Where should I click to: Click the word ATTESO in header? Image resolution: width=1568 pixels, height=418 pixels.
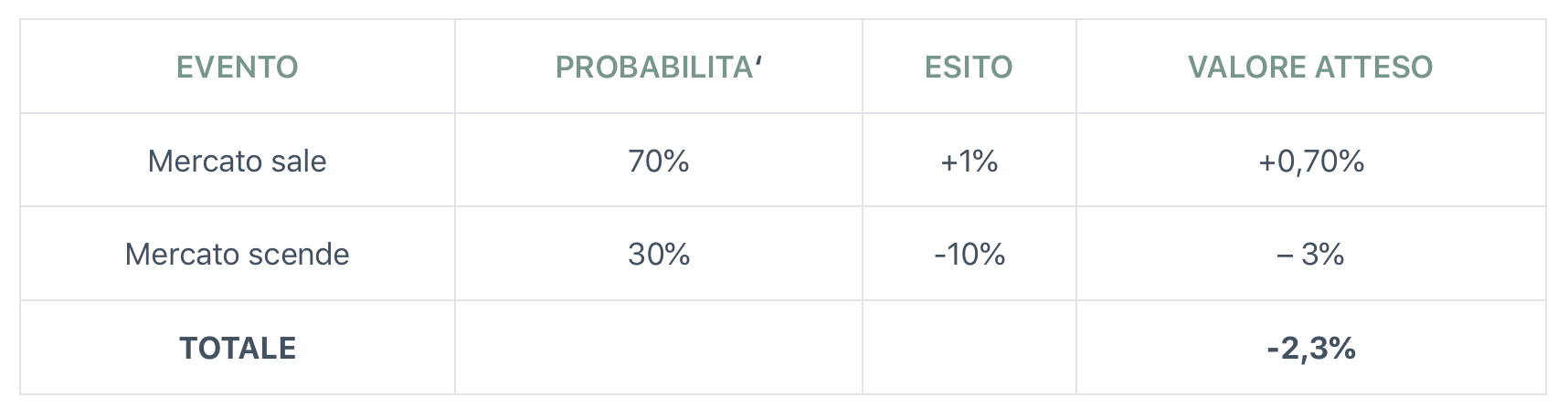tap(1374, 67)
